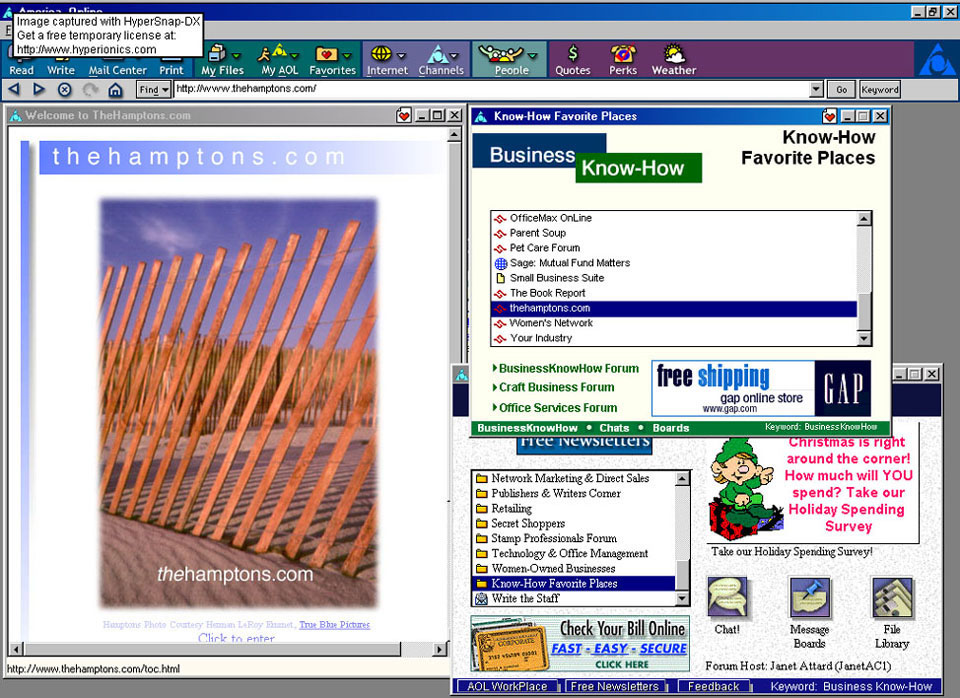This screenshot has height=698, width=960.
Task: Open the Mail Center toolbar icon
Action: pos(117,60)
